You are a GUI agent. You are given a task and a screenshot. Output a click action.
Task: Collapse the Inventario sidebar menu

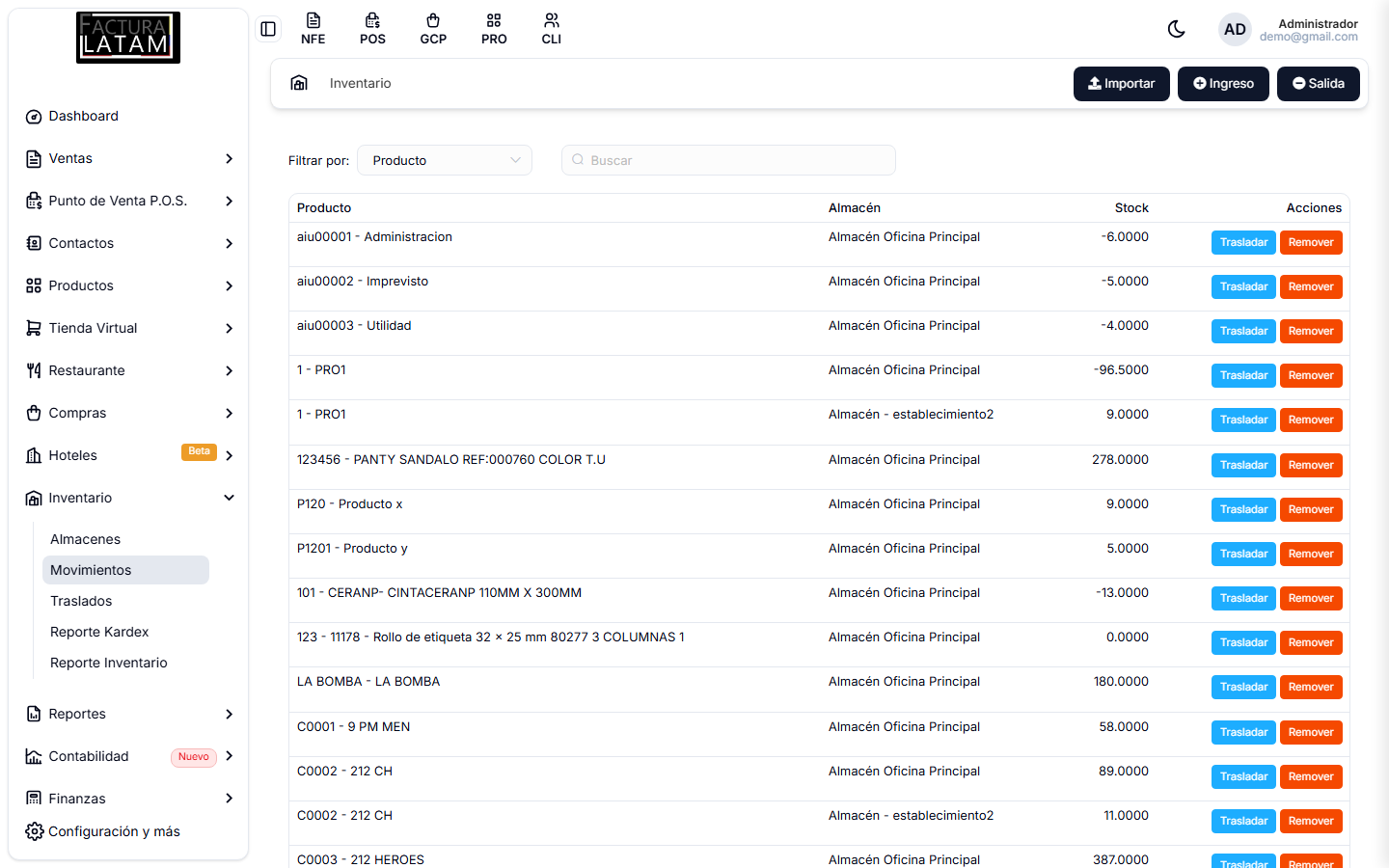(x=129, y=498)
